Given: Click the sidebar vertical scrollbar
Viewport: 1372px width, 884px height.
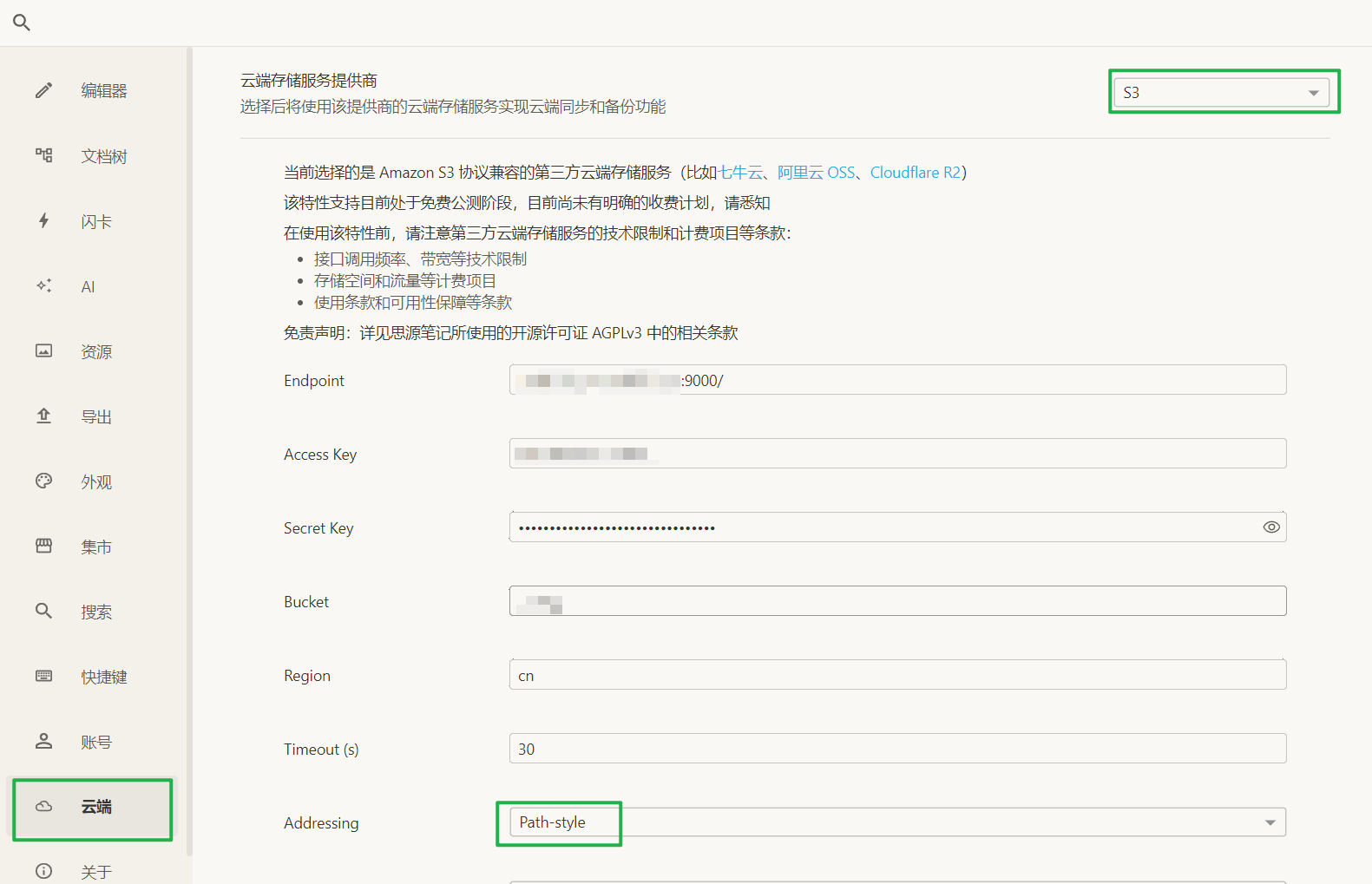Looking at the screenshot, I should pyautogui.click(x=189, y=451).
